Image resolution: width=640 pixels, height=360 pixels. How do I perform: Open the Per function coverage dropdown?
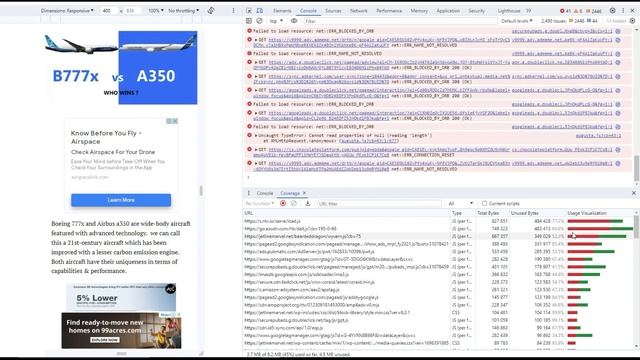coord(260,203)
